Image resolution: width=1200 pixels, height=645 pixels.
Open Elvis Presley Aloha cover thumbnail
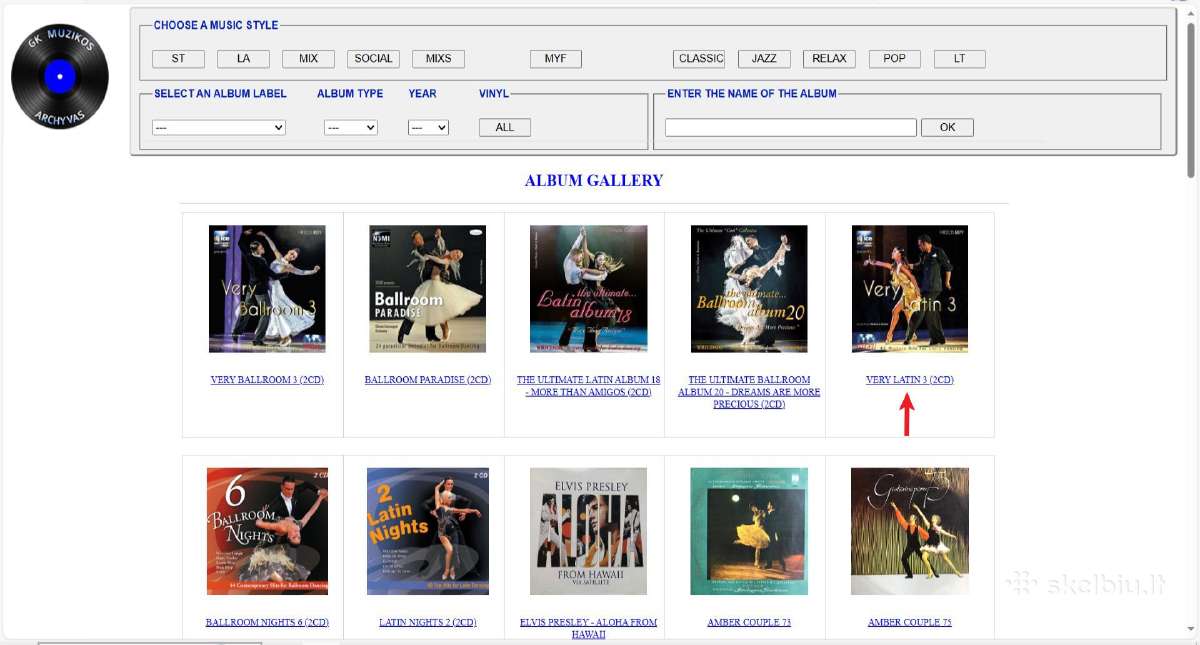click(589, 531)
